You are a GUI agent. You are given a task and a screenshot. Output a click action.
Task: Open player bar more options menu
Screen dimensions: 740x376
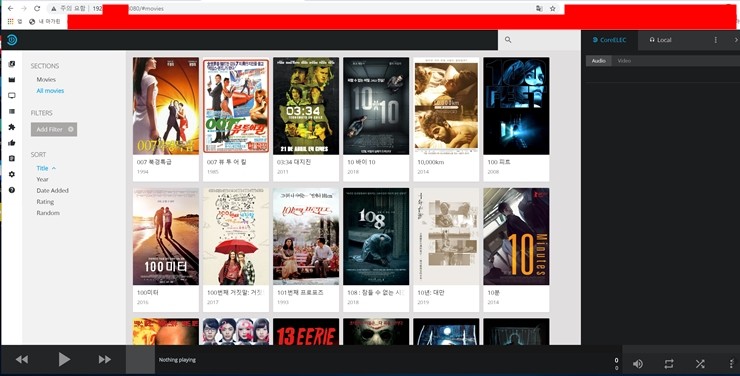(731, 364)
